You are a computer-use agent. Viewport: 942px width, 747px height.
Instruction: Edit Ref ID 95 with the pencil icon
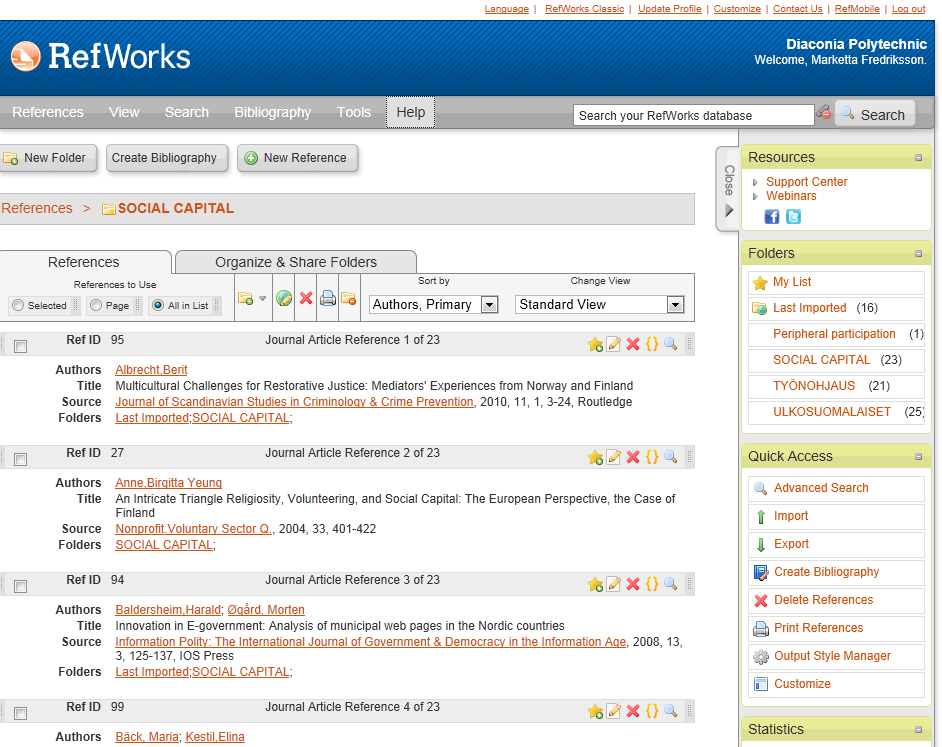pos(613,344)
